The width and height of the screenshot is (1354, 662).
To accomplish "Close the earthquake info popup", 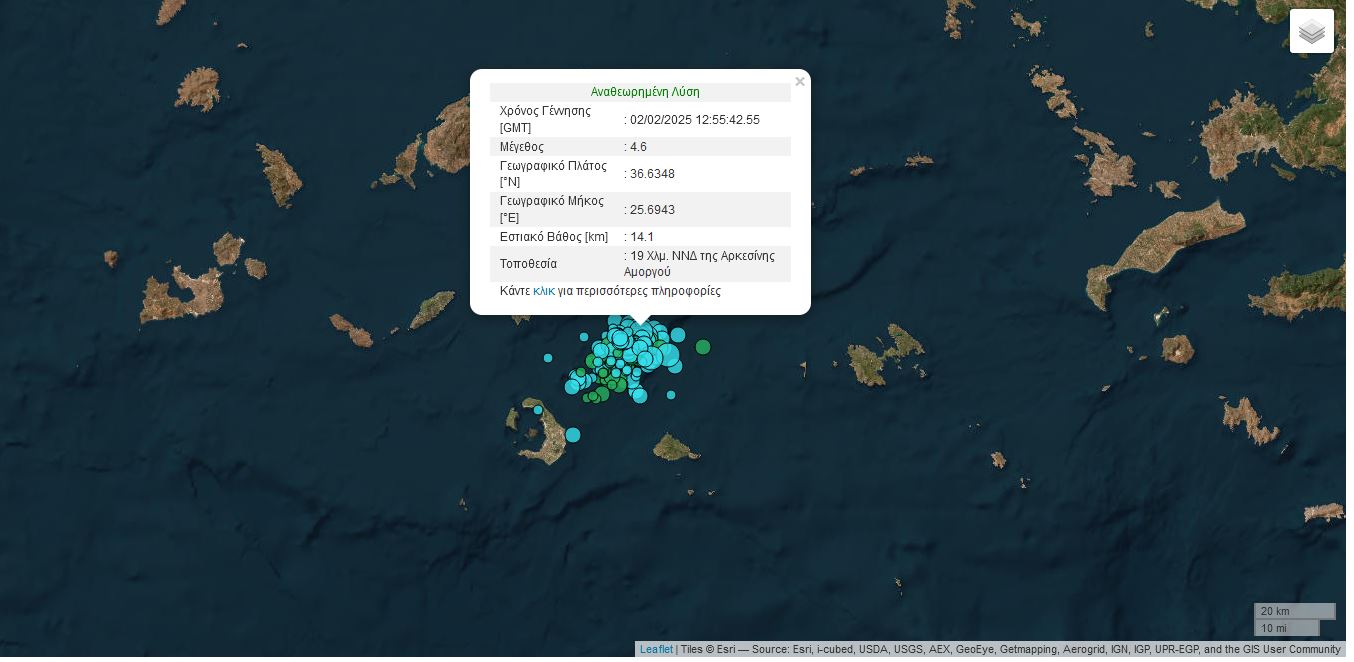I will pyautogui.click(x=799, y=82).
